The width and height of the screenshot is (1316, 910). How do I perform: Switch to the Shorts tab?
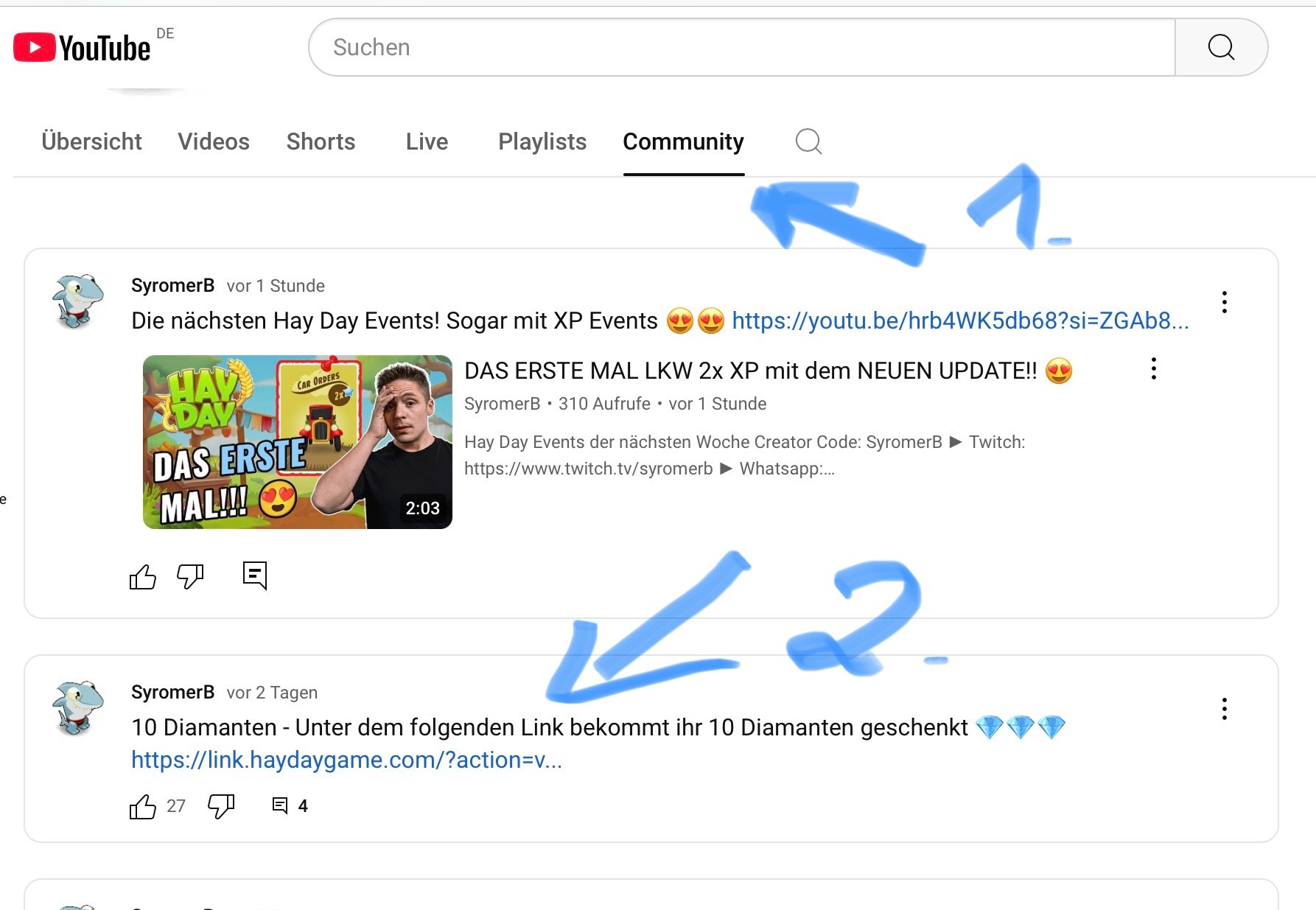(x=321, y=141)
